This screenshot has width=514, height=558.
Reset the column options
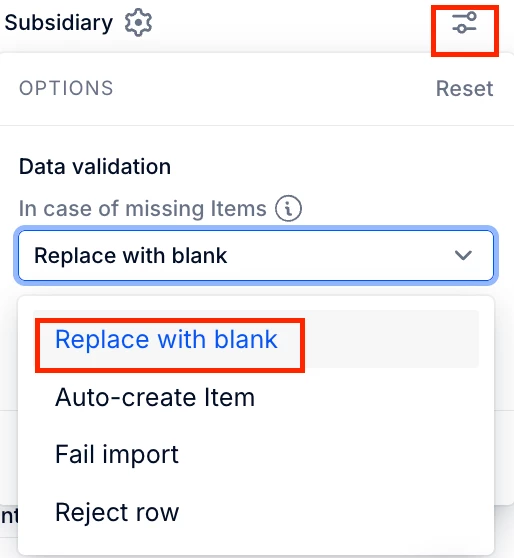(x=465, y=88)
